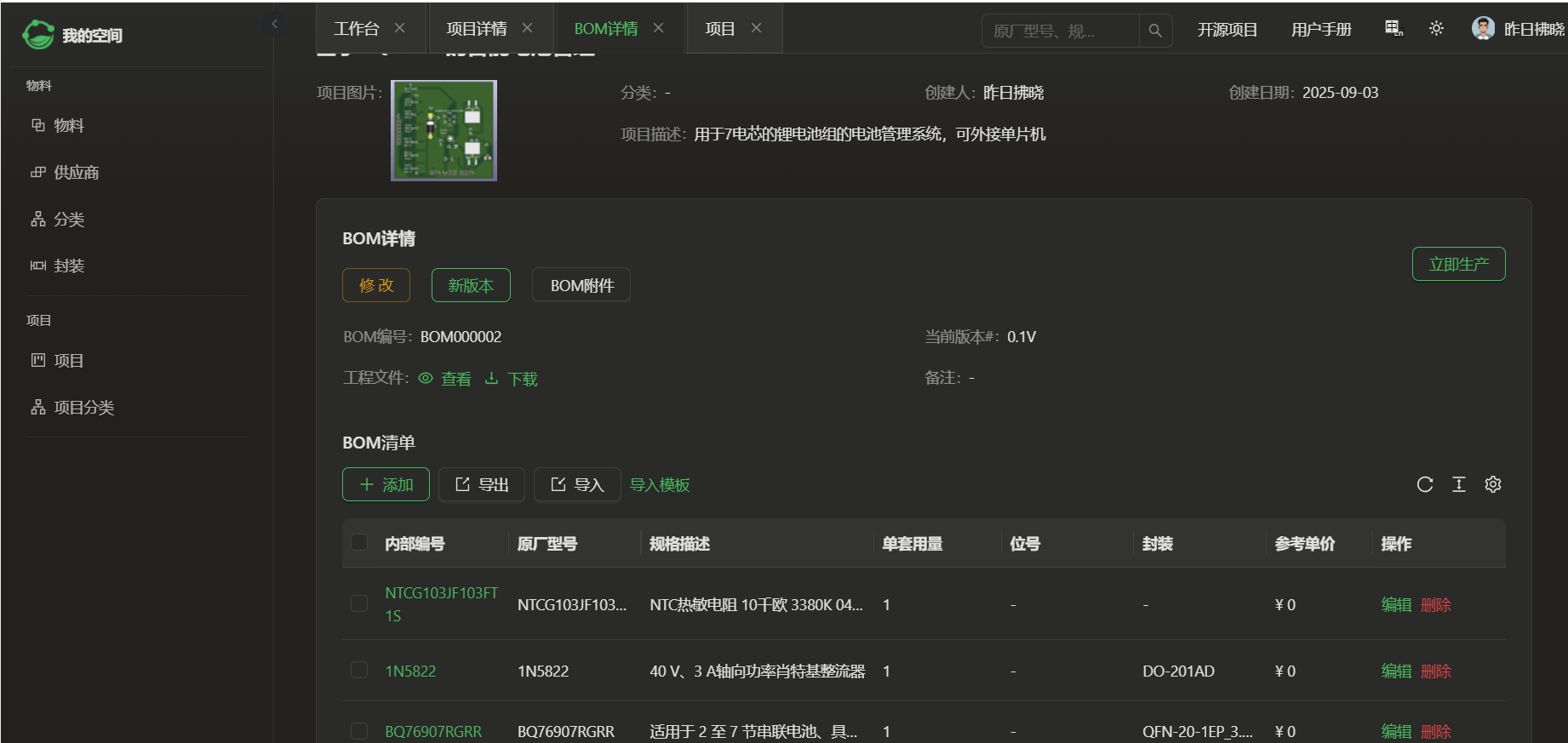The width and height of the screenshot is (1568, 743).
Task: Switch to the 工作台 tab
Action: pyautogui.click(x=357, y=29)
